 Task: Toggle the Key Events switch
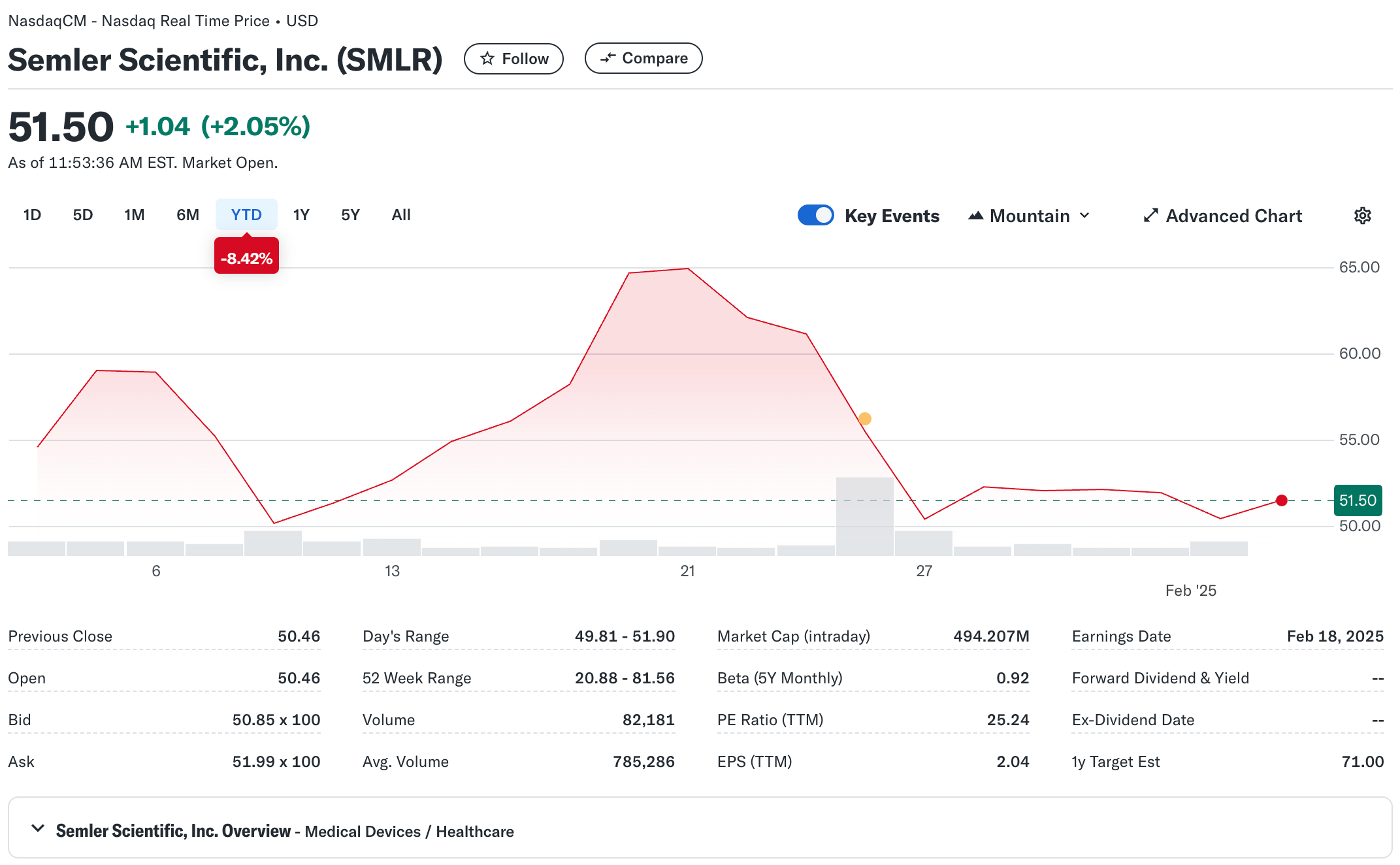(x=815, y=216)
